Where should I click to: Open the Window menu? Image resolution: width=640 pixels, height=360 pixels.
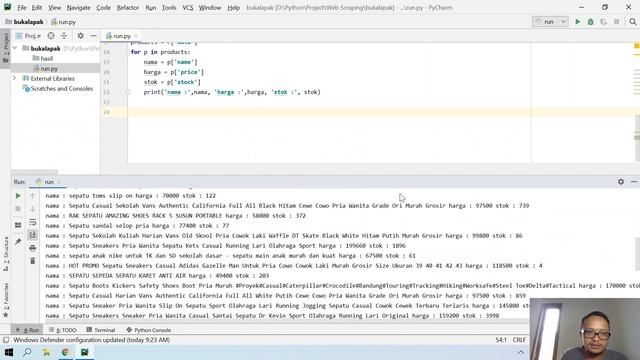[210, 7]
